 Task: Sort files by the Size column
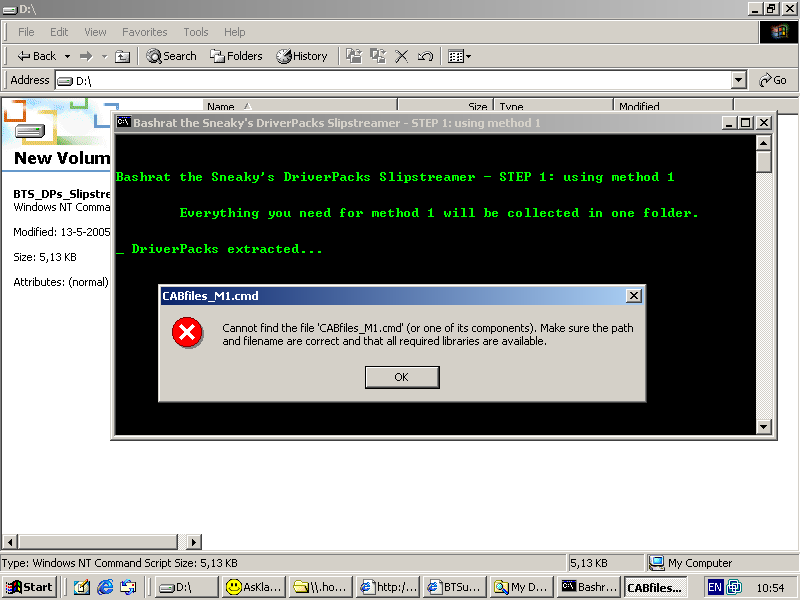(445, 106)
